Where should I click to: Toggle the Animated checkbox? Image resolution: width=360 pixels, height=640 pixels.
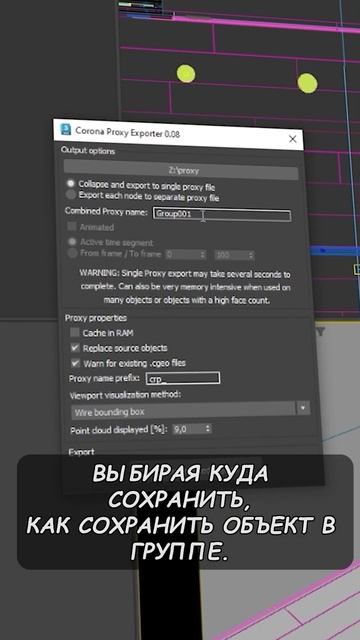coord(72,227)
